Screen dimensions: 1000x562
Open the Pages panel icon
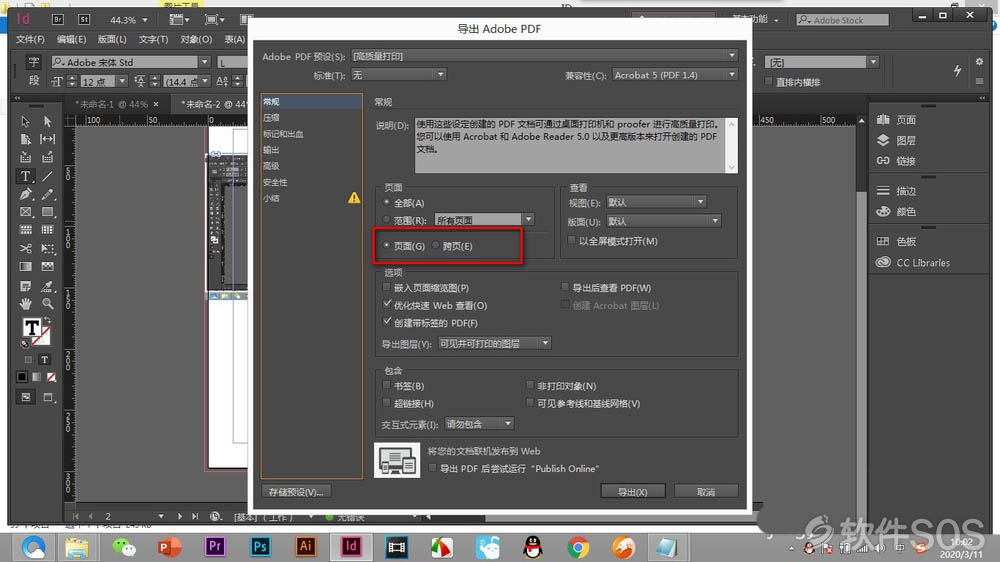883,119
